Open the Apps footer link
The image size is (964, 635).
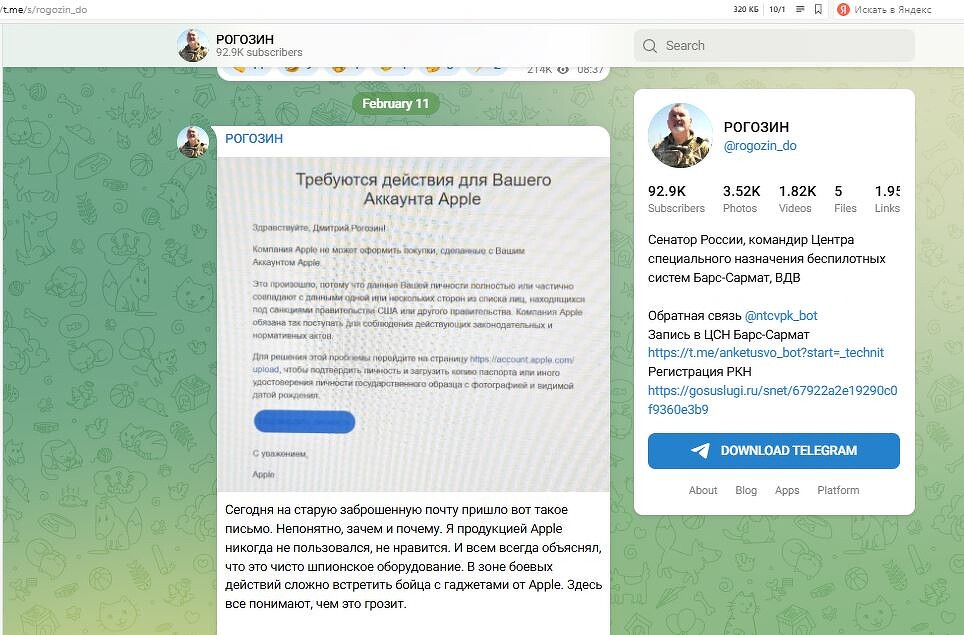[x=787, y=490]
